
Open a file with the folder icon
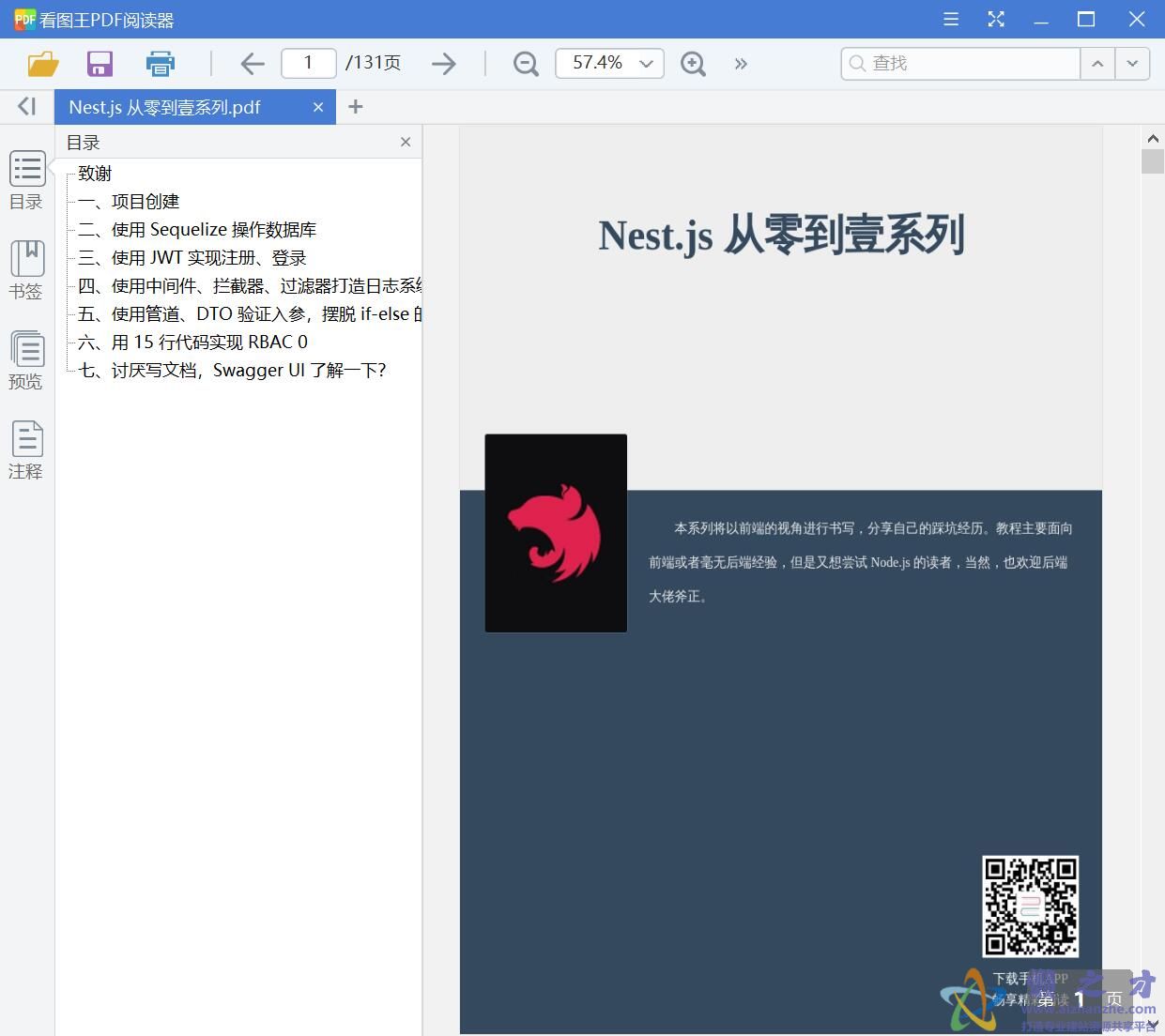(x=43, y=64)
